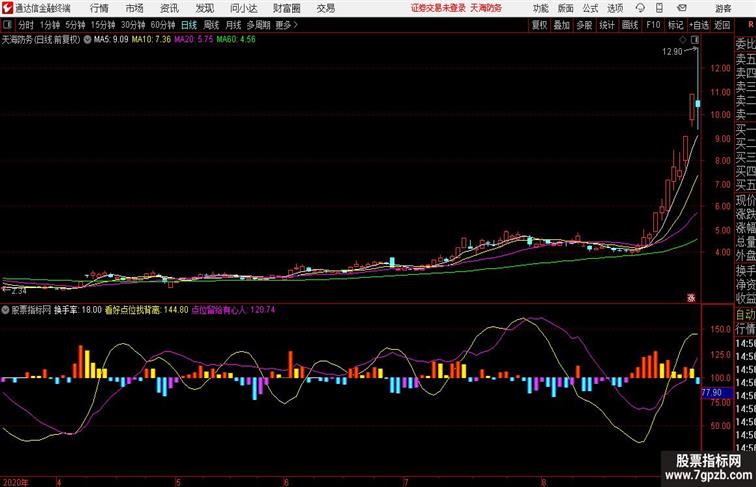Screen dimensions: 756x487
Task: Open the main chart indicator dropdown circle
Action: (87, 40)
